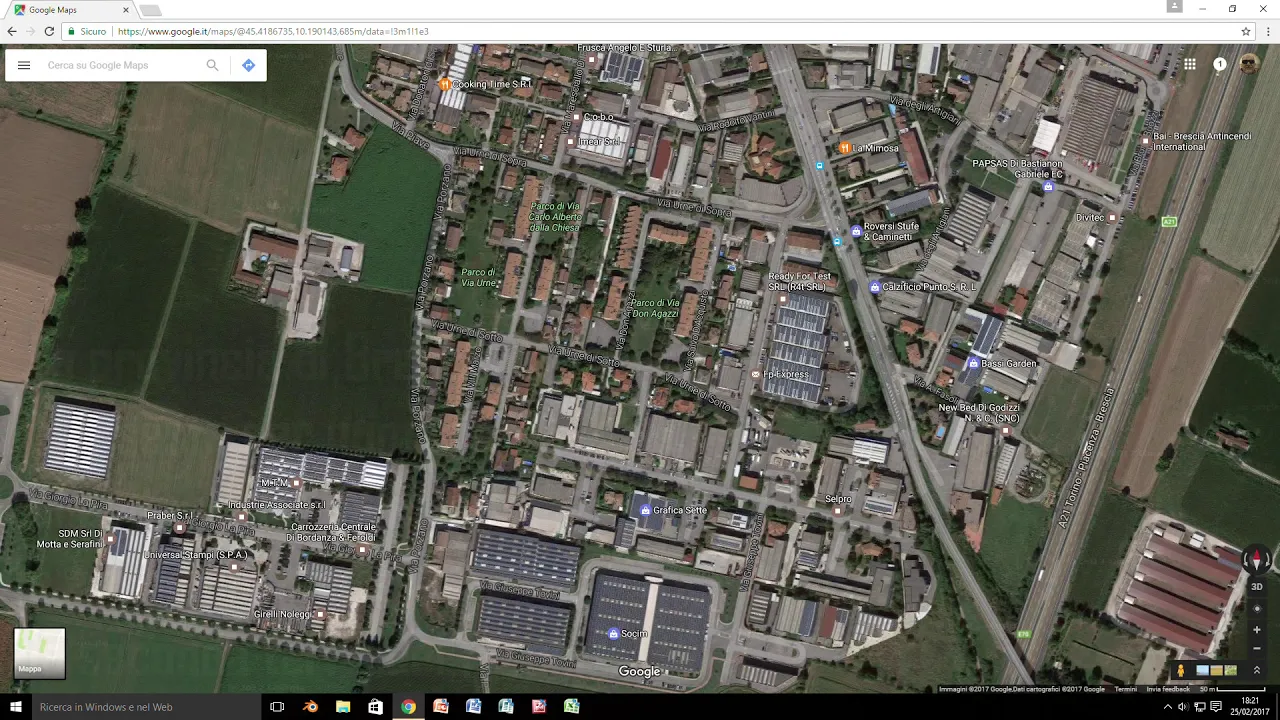Image resolution: width=1280 pixels, height=720 pixels.
Task: Open Chrome's three-dot menu
Action: [1268, 31]
